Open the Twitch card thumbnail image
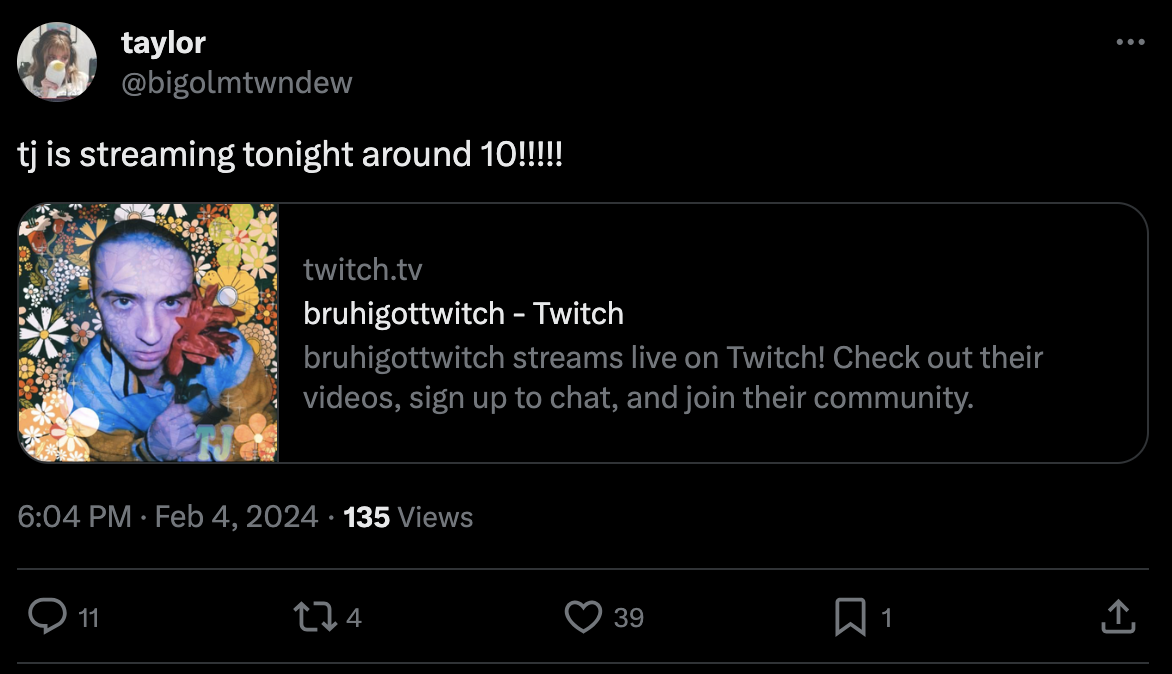The image size is (1172, 674). (x=149, y=333)
